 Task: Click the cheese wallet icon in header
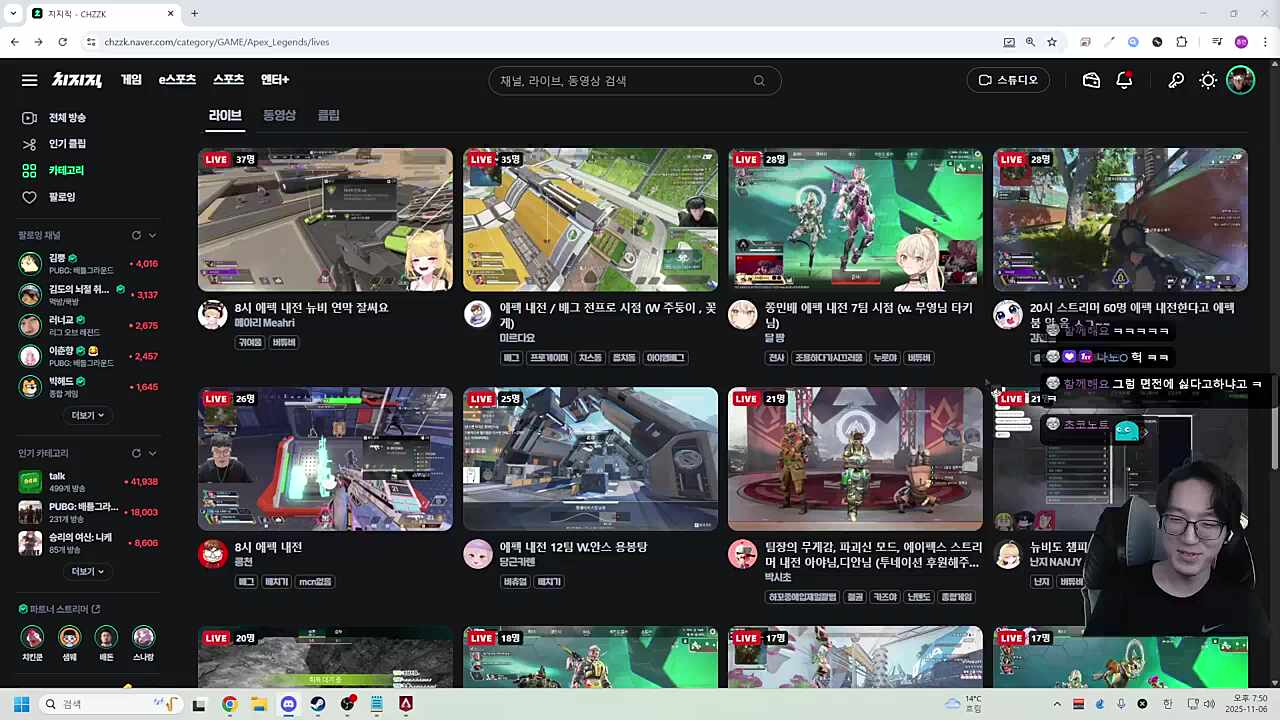pos(1091,80)
